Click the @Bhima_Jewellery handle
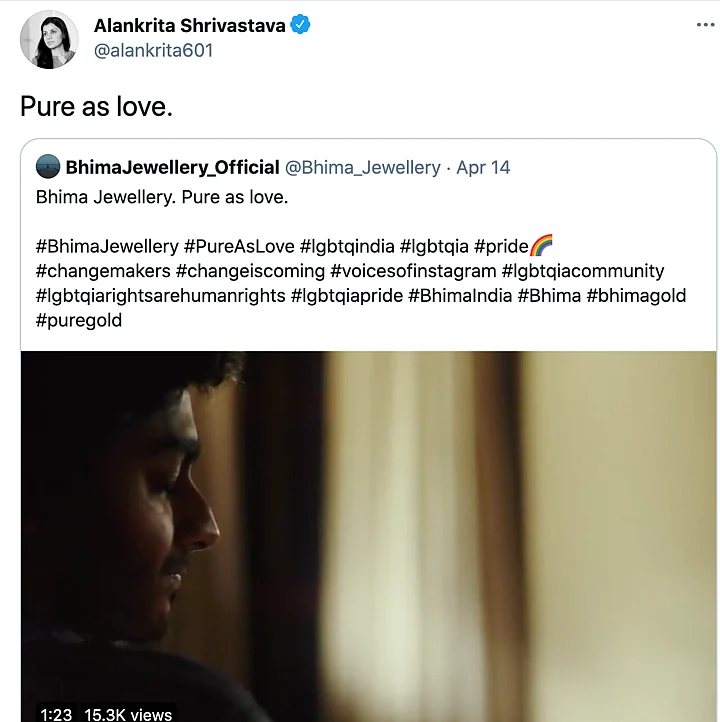 coord(363,167)
